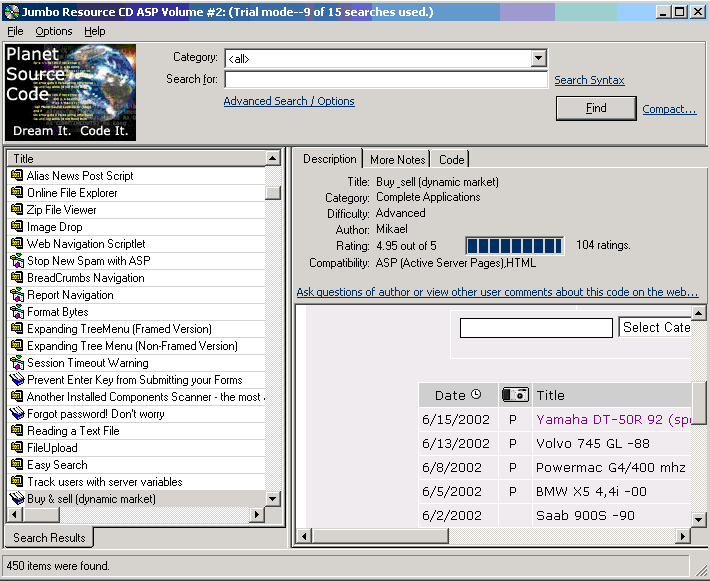Image resolution: width=710 pixels, height=581 pixels.
Task: Click the Easy Search entry icon
Action: point(17,465)
